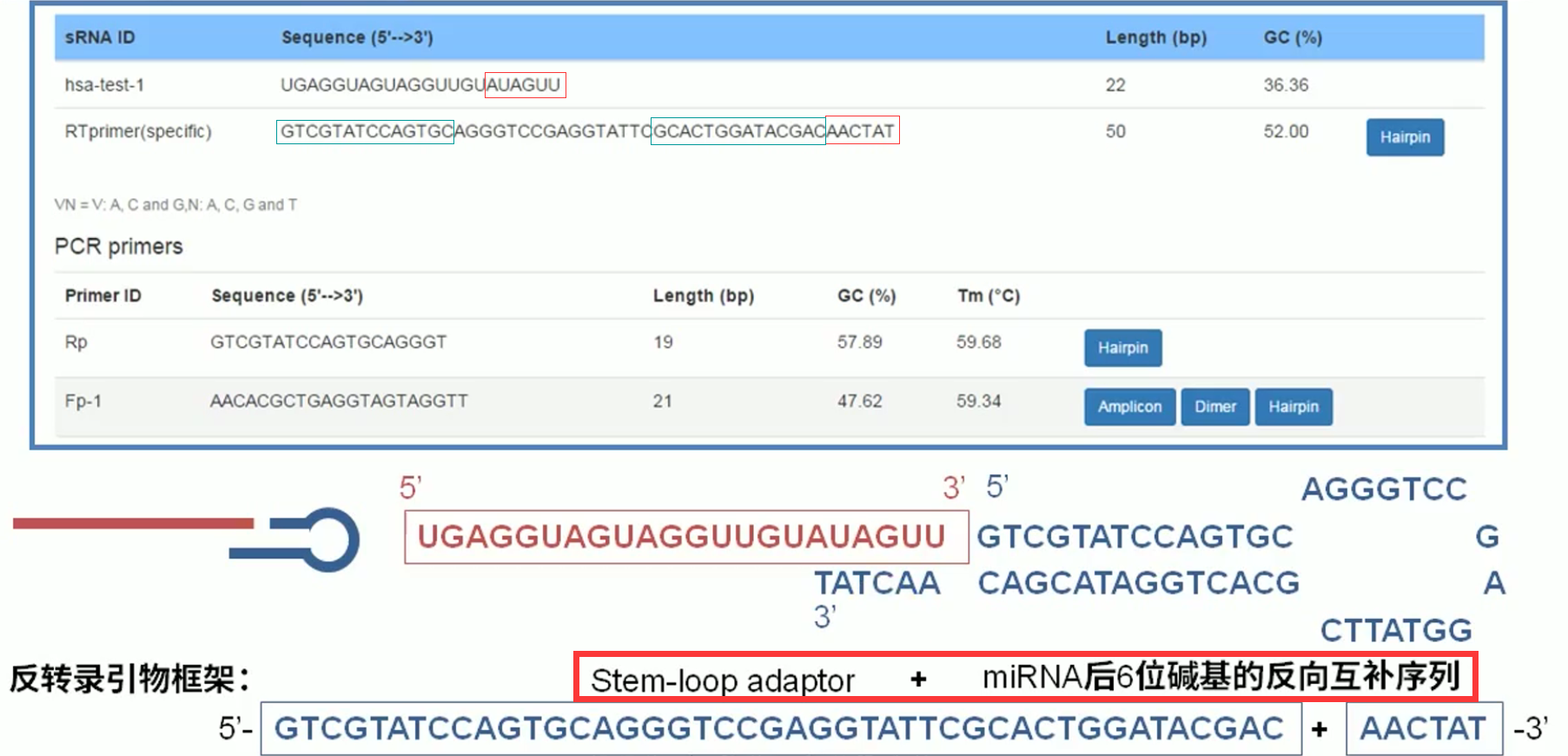The image size is (1568, 756).
Task: Click the boxed red miRNA sequence in diagram
Action: pyautogui.click(x=686, y=537)
